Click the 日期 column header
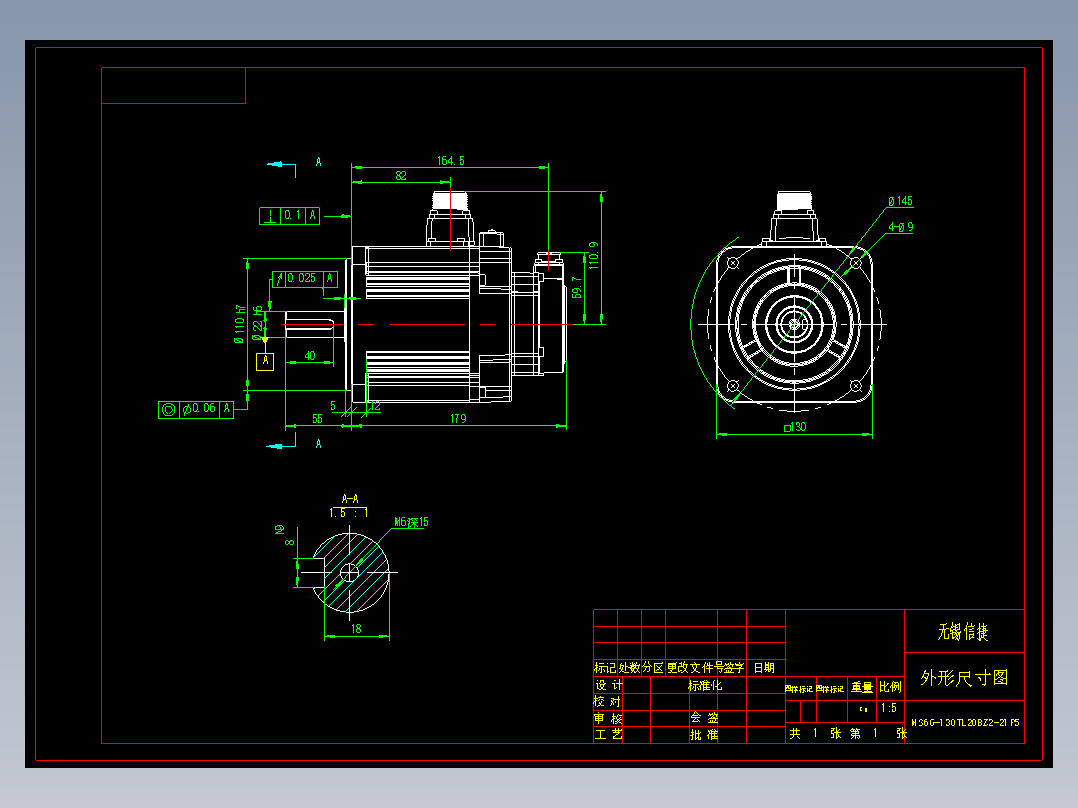1078x808 pixels. pos(764,668)
